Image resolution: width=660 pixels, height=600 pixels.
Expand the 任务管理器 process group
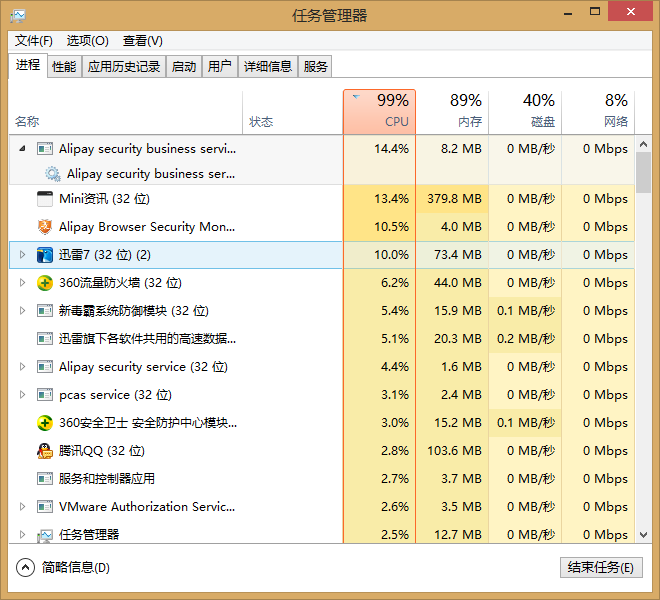tap(22, 534)
